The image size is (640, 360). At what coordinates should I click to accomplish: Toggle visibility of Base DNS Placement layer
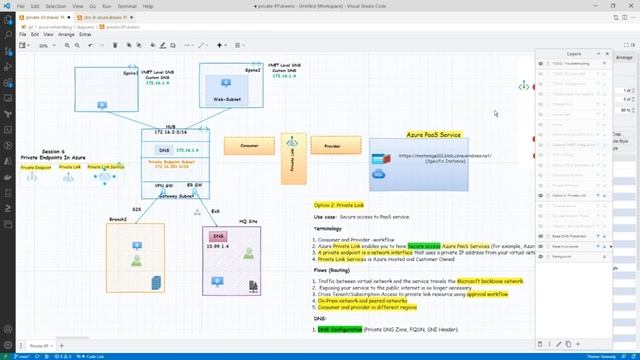(x=541, y=236)
